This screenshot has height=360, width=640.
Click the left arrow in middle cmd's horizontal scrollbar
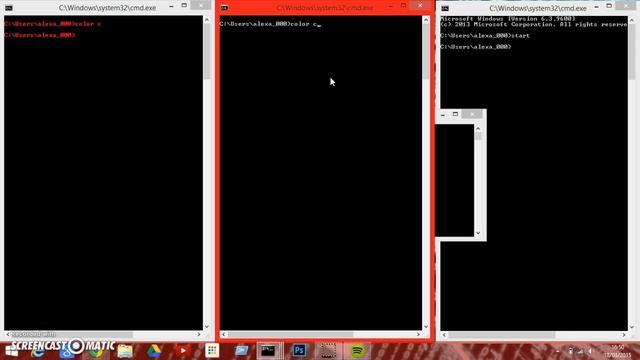point(223,334)
